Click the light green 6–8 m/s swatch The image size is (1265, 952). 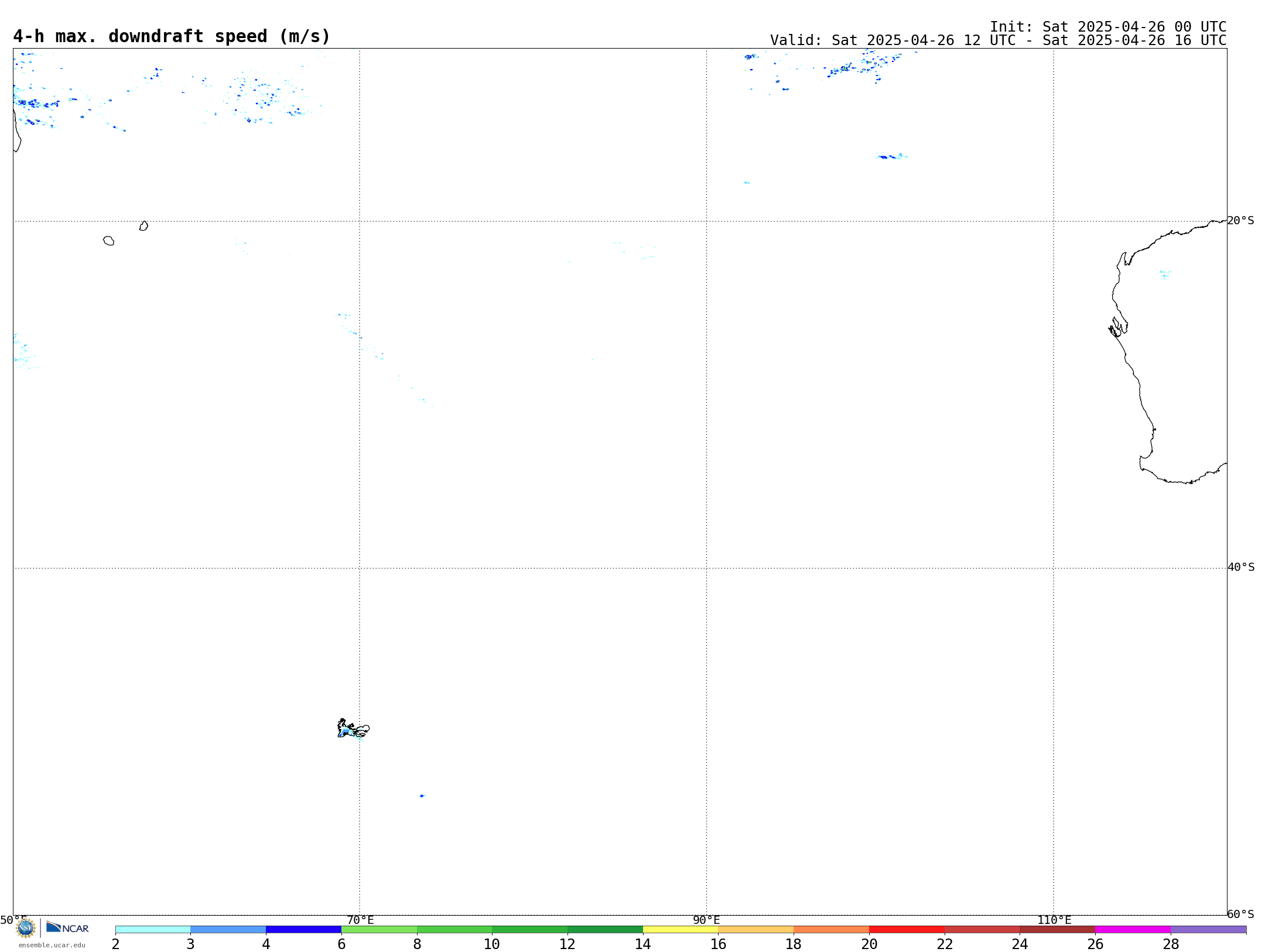[379, 930]
